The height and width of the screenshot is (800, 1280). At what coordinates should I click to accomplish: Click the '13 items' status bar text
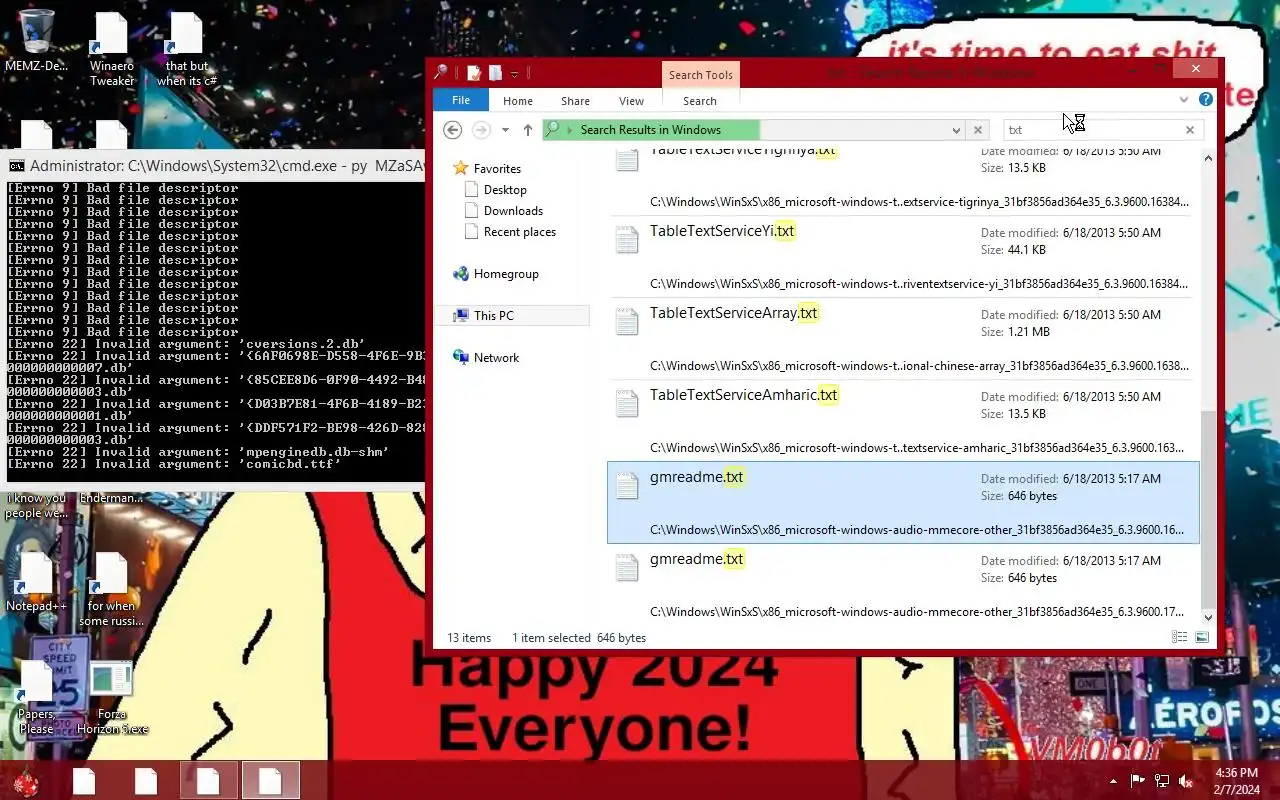pos(469,638)
